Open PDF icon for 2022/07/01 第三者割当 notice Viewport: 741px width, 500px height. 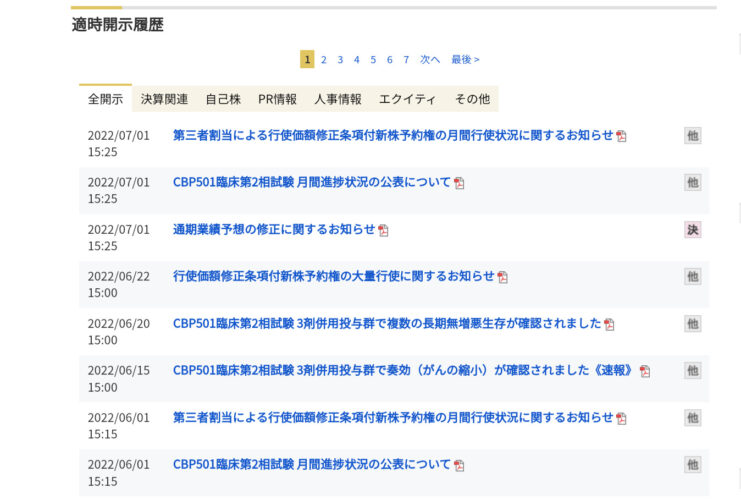click(621, 136)
